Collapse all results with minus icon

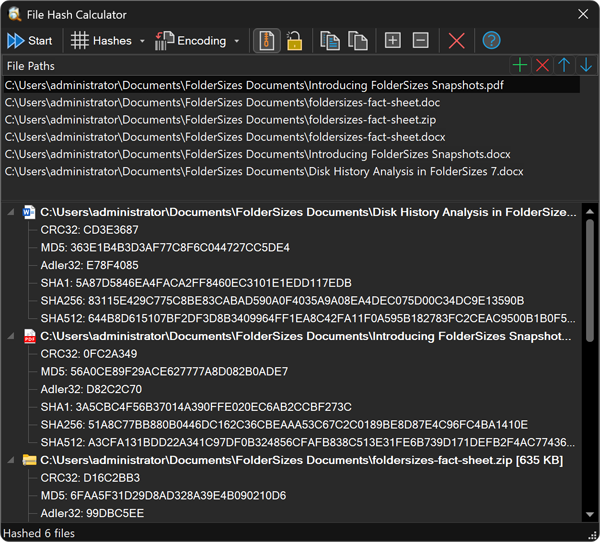point(421,41)
